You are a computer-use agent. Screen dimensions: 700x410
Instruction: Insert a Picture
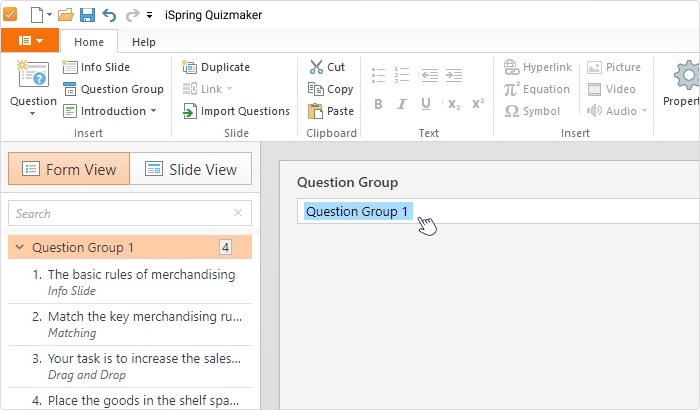[614, 67]
